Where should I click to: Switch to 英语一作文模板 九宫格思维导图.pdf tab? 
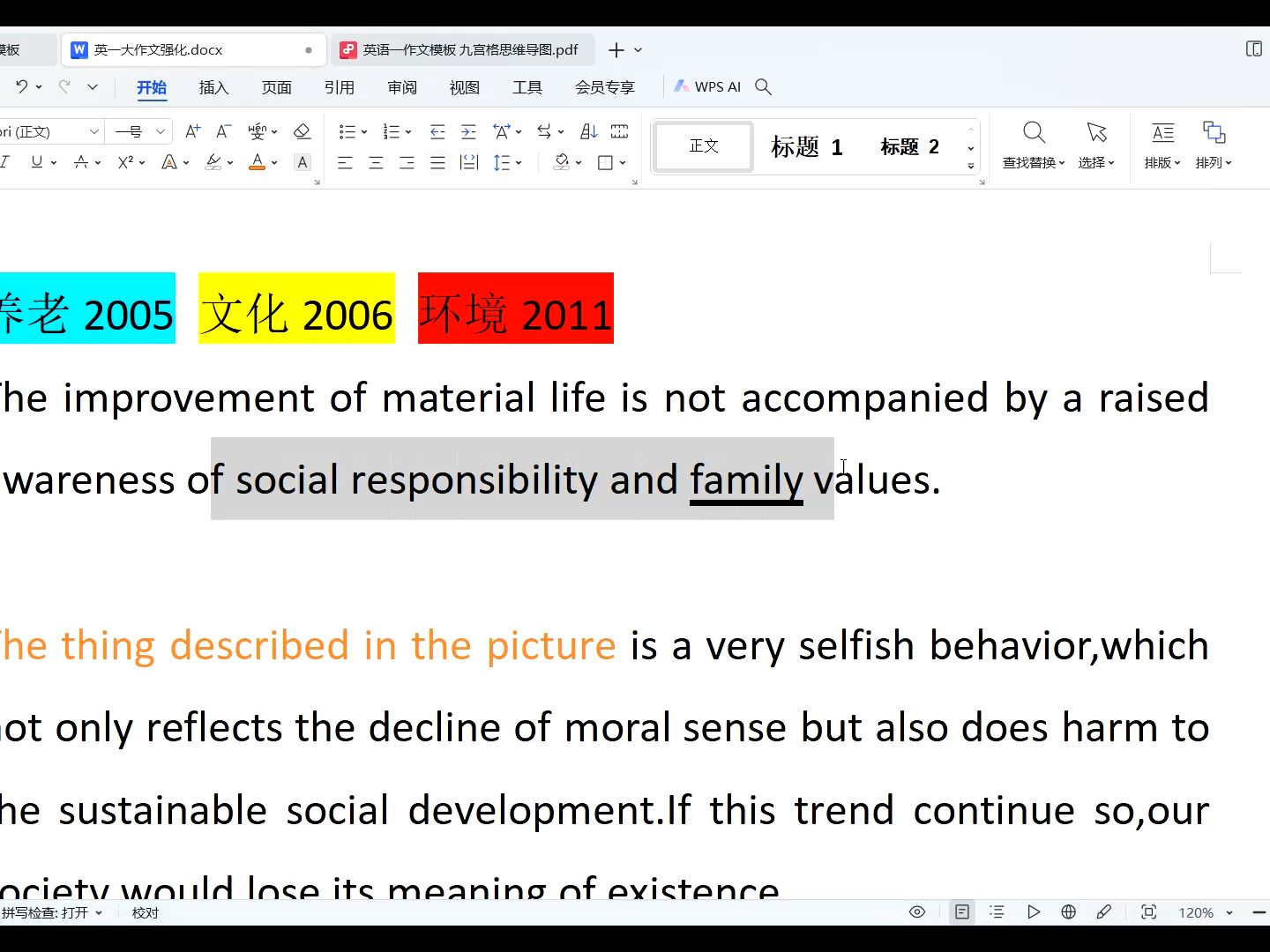tap(464, 50)
